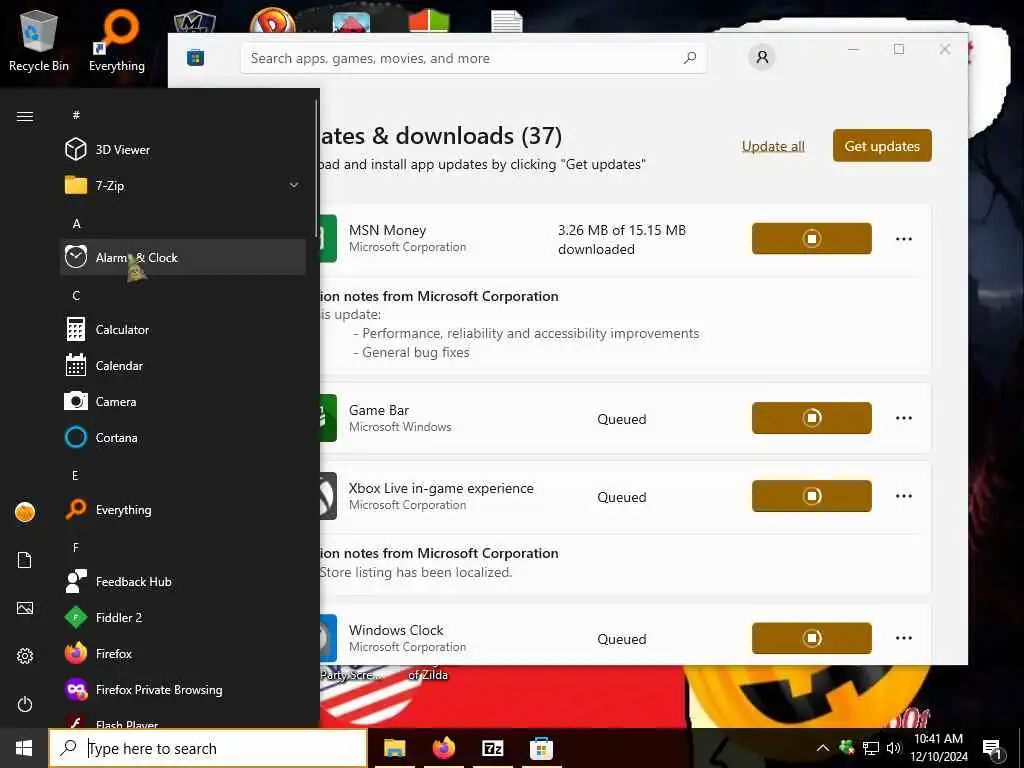Click the Store search magnifier icon
Viewport: 1024px width, 768px height.
tap(690, 58)
